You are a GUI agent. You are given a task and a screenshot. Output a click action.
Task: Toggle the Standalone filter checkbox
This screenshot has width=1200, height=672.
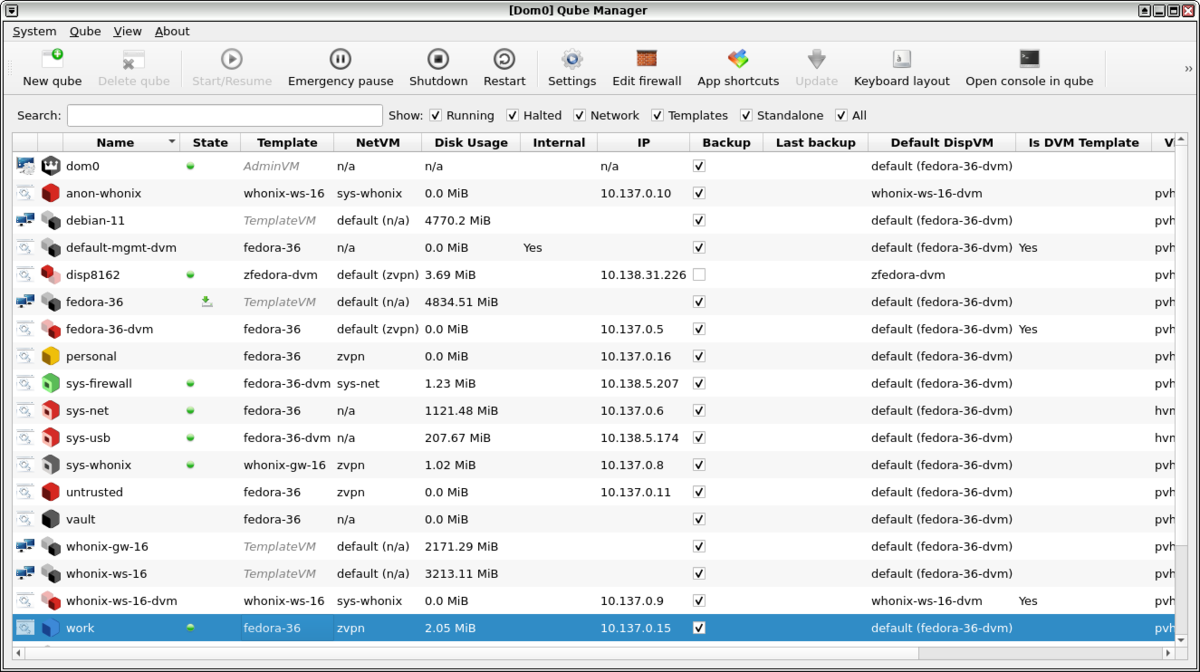point(746,115)
